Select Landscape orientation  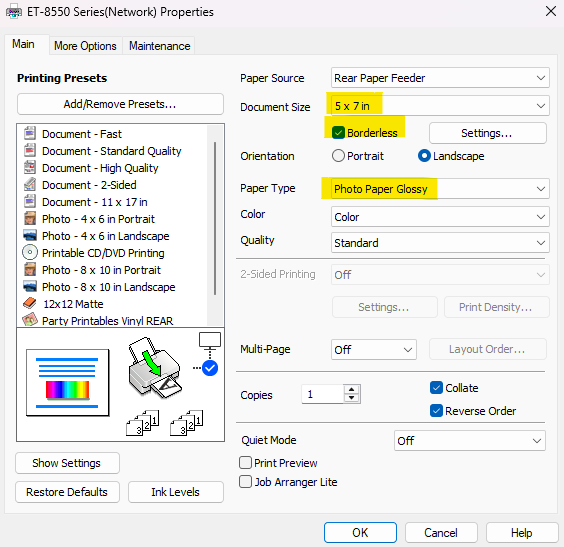point(424,156)
